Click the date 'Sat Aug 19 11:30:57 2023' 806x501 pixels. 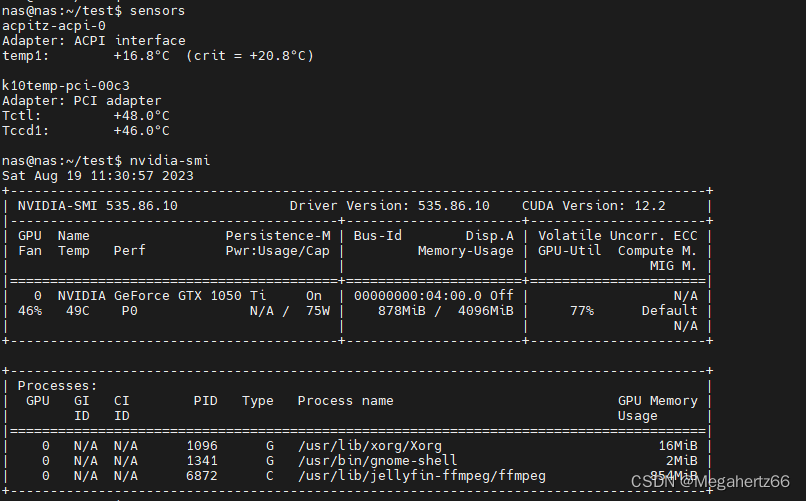pos(98,176)
